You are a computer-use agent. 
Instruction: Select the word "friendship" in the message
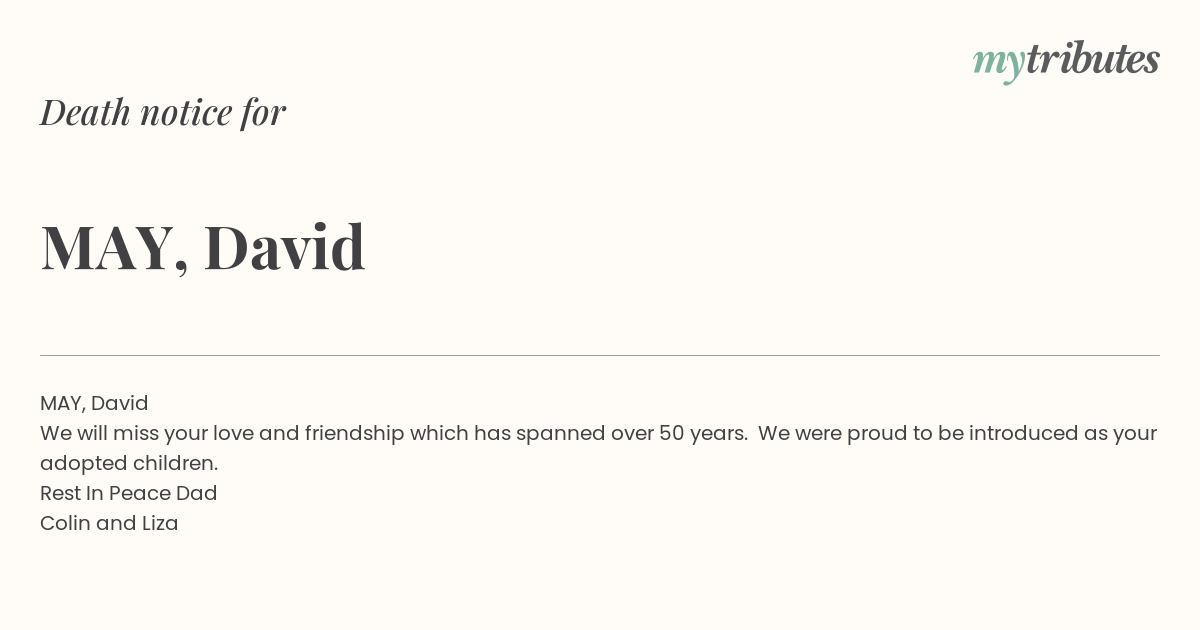(355, 433)
